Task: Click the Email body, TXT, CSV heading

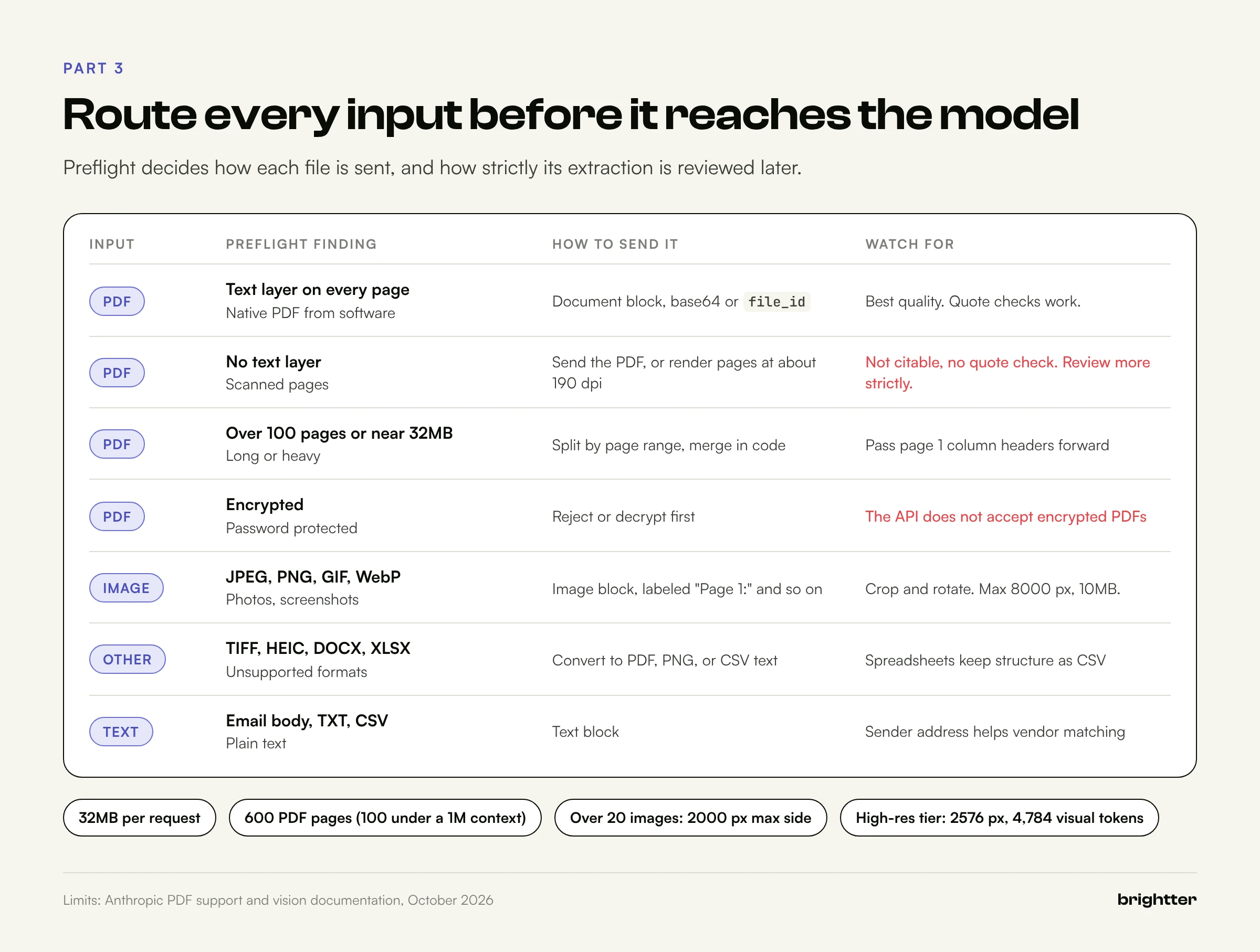Action: [307, 721]
